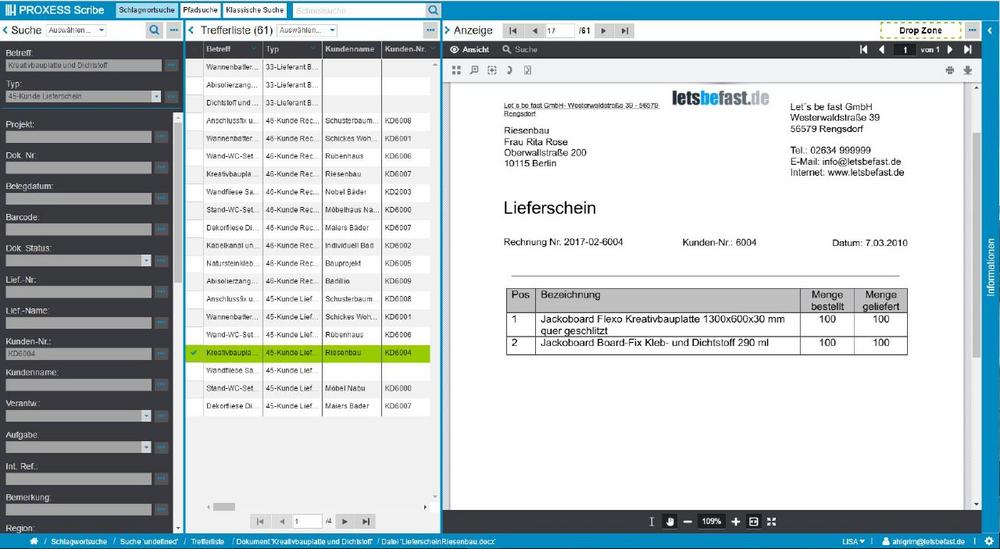Click the Kunden-Nr. input field
Viewport: 1000px width, 549px height.
(78, 353)
